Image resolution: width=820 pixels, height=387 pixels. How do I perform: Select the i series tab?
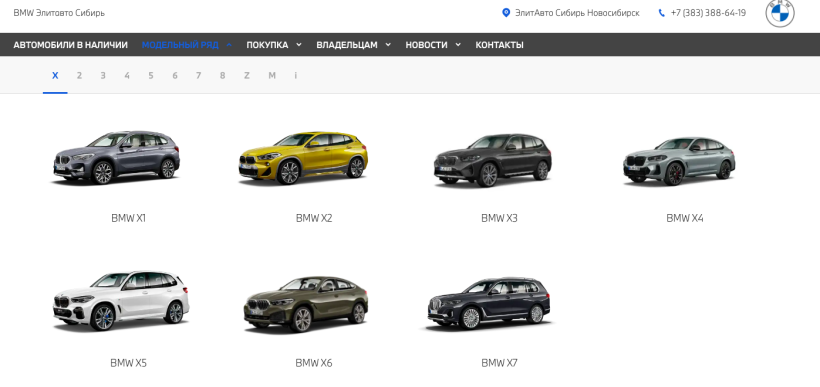coord(295,76)
